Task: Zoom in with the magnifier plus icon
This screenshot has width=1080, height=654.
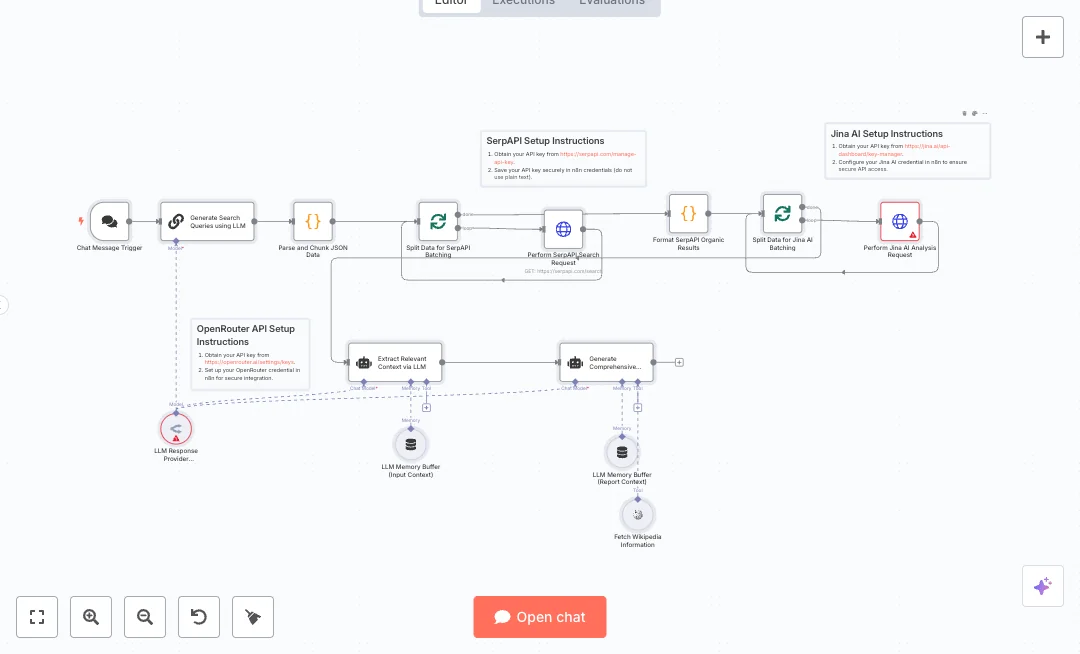Action: point(91,617)
